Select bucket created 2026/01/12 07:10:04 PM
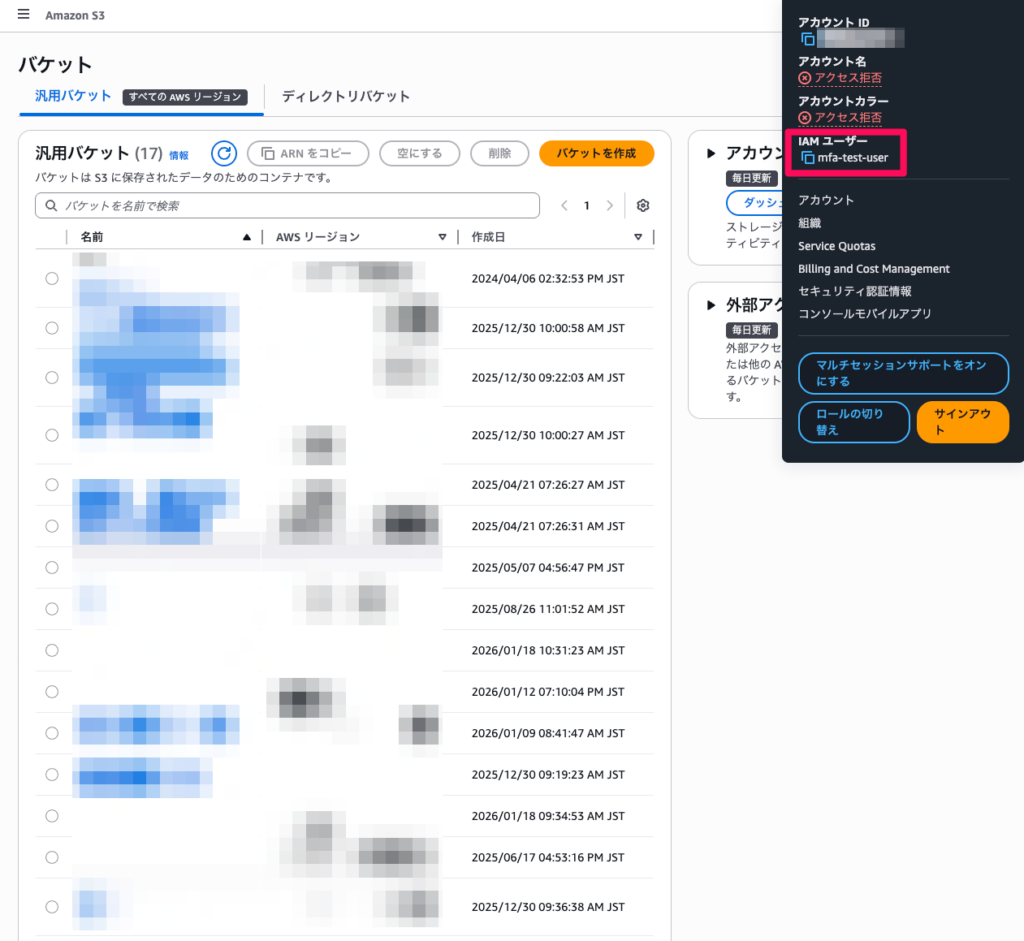 pyautogui.click(x=52, y=692)
